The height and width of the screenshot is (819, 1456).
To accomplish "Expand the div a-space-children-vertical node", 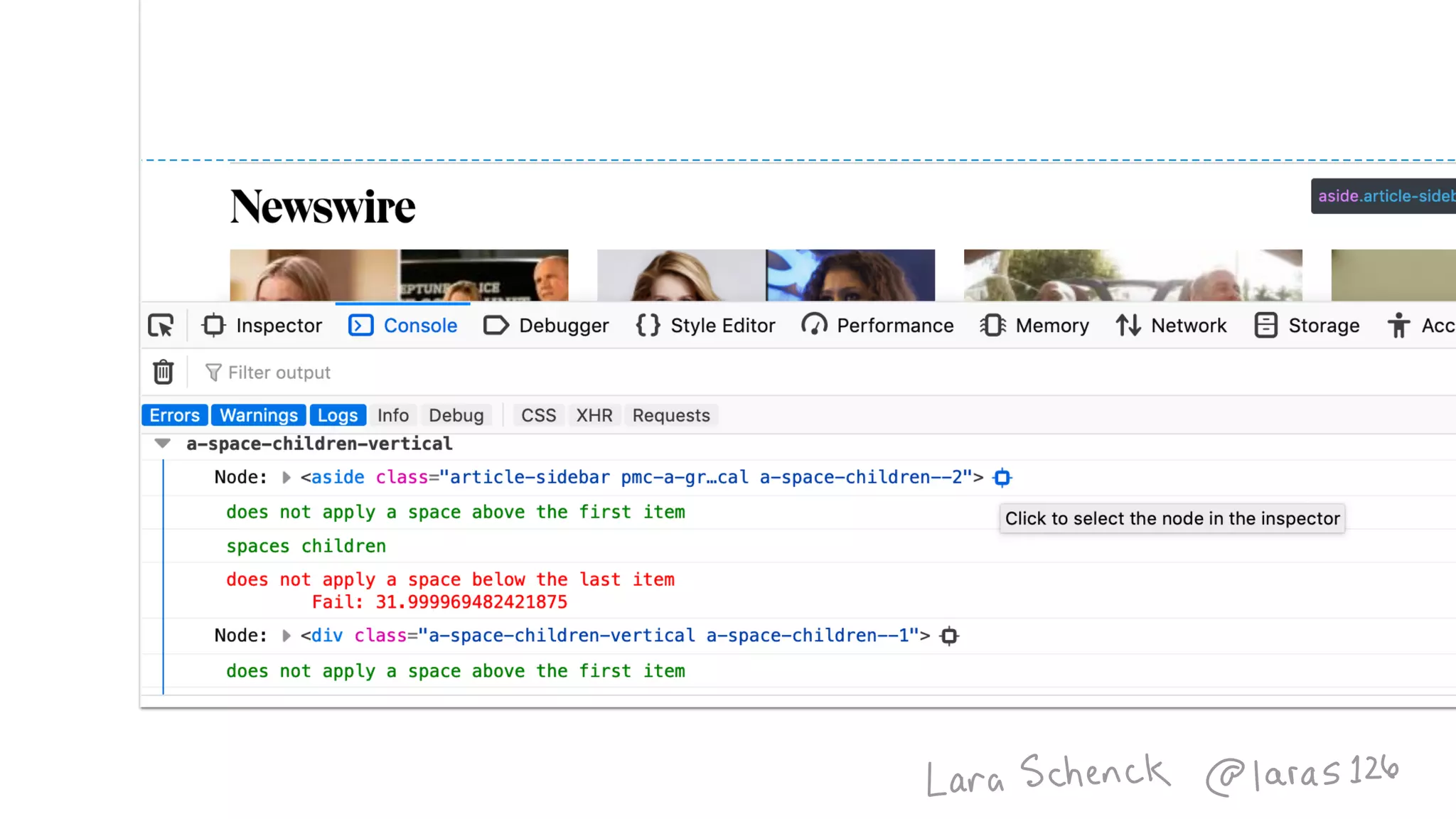I will click(287, 636).
